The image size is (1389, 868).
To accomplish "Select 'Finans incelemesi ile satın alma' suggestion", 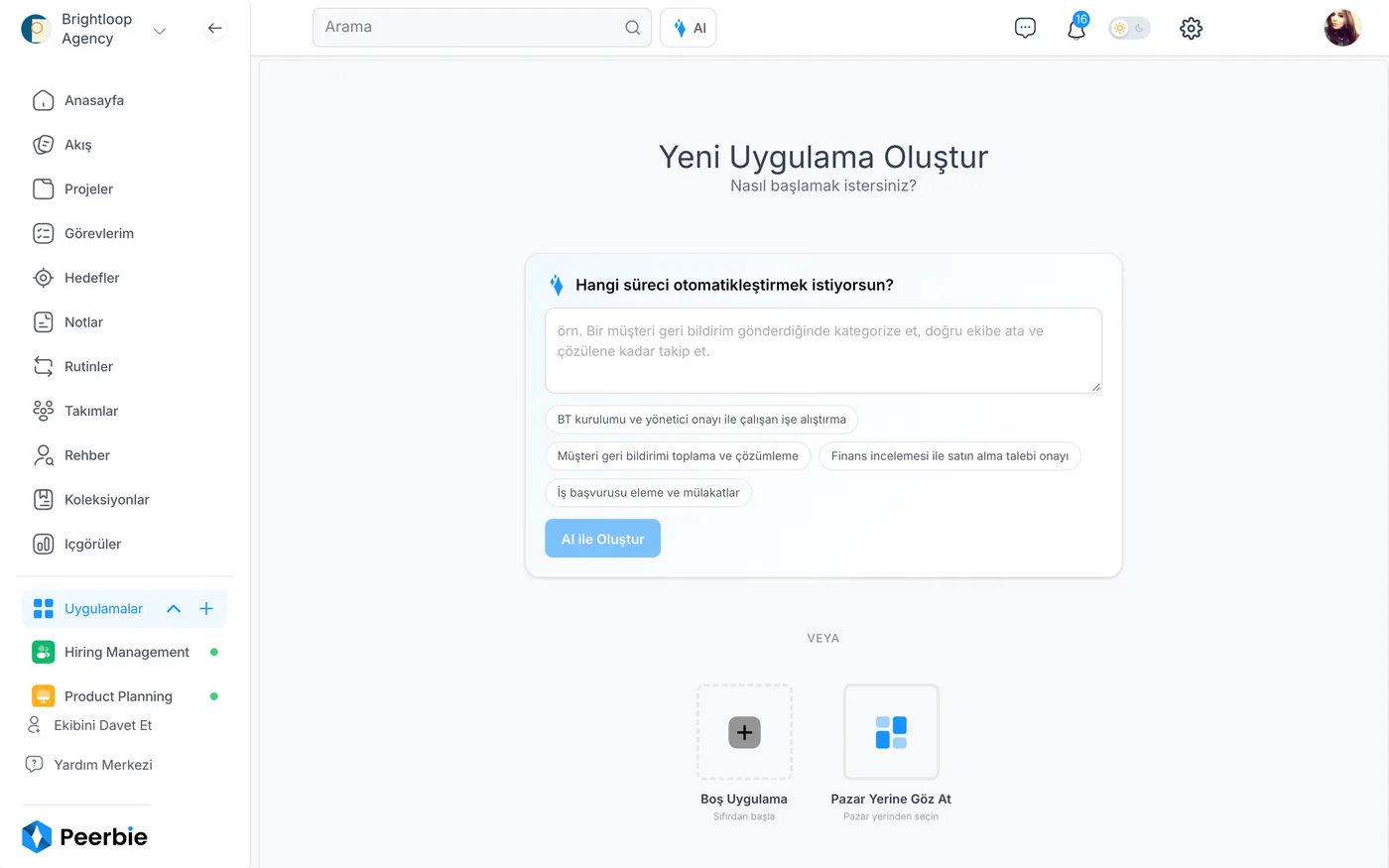I will (x=949, y=456).
